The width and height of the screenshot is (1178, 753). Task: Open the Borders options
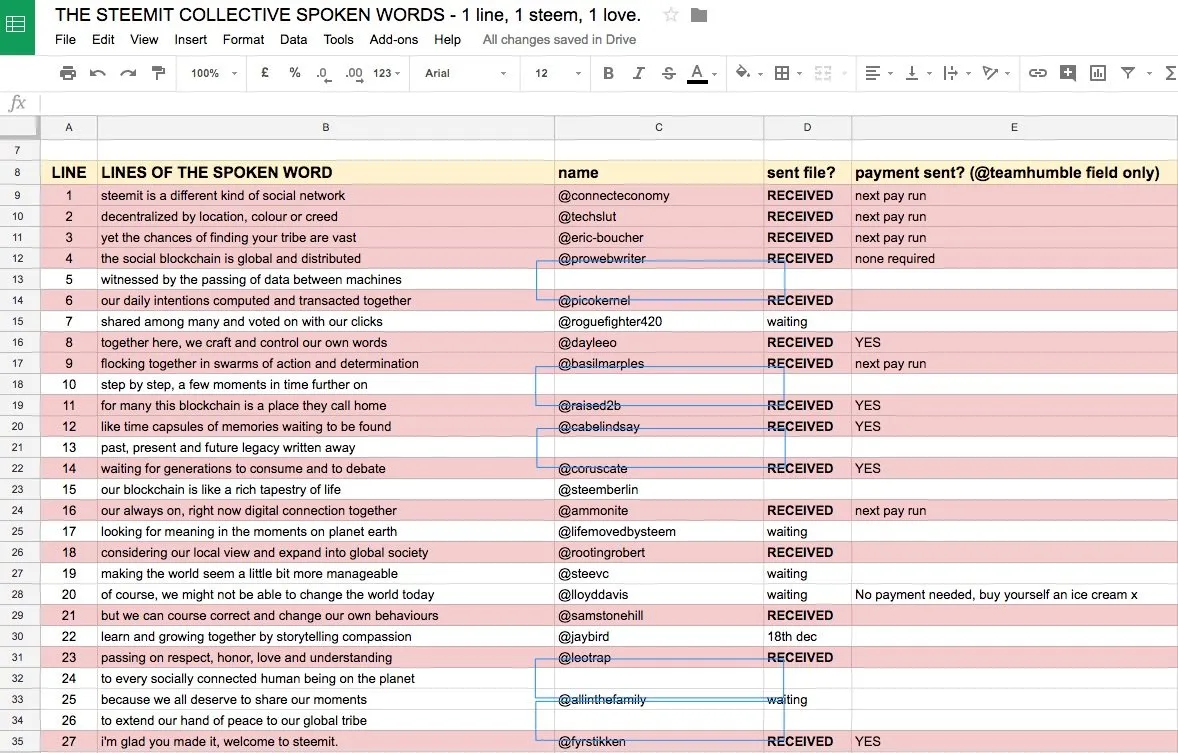tap(782, 73)
